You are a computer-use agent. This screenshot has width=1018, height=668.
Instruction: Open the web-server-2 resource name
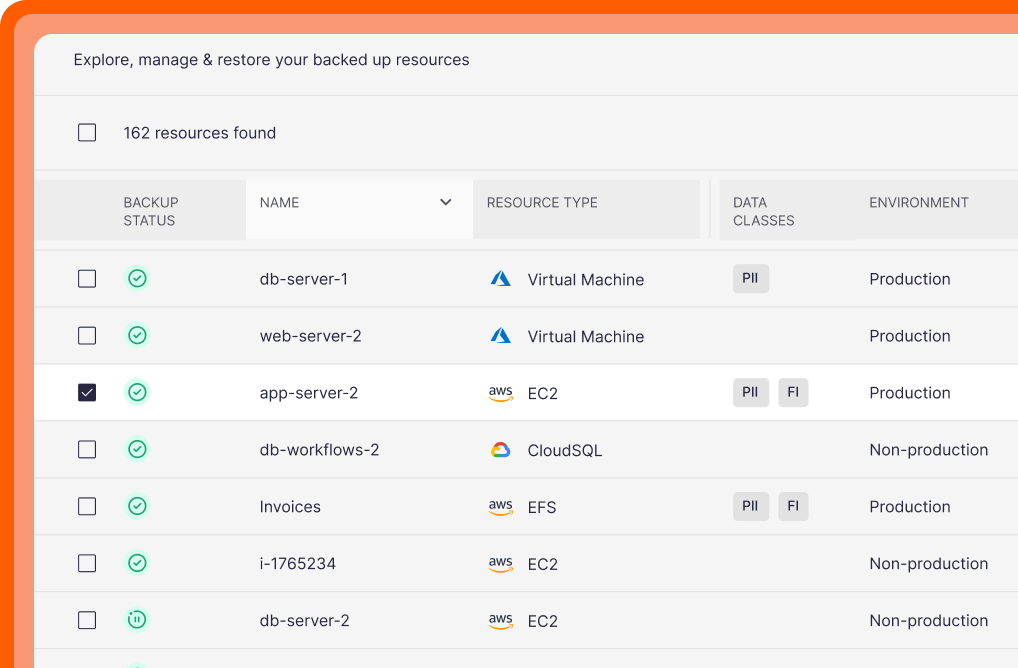(310, 336)
